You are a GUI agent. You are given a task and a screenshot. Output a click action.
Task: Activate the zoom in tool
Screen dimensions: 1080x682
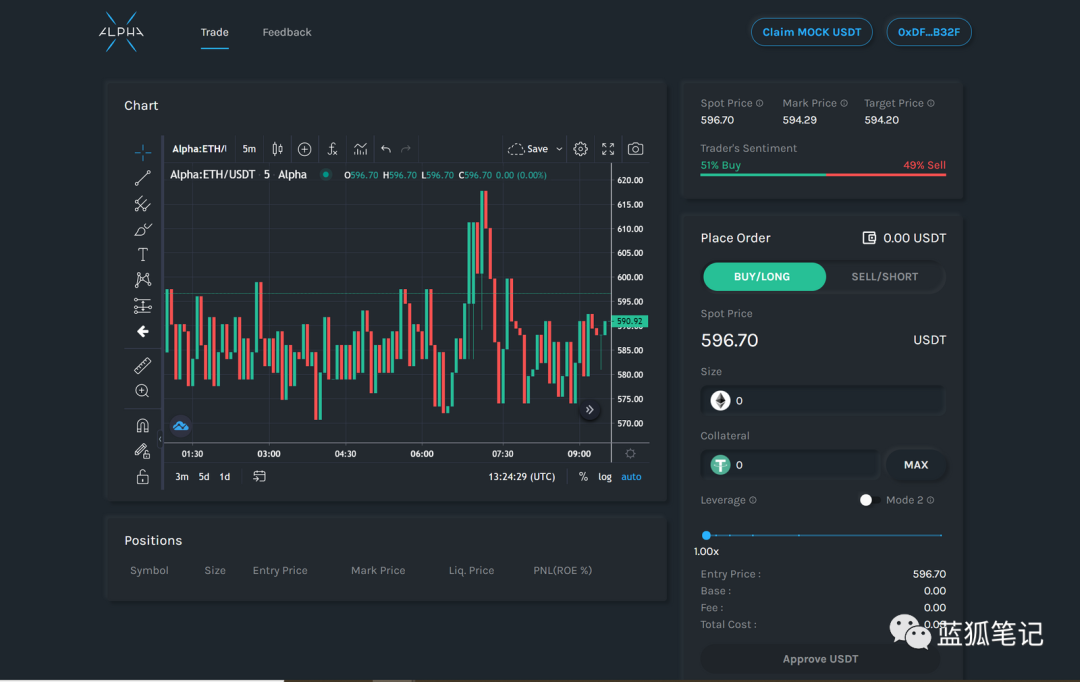143,391
